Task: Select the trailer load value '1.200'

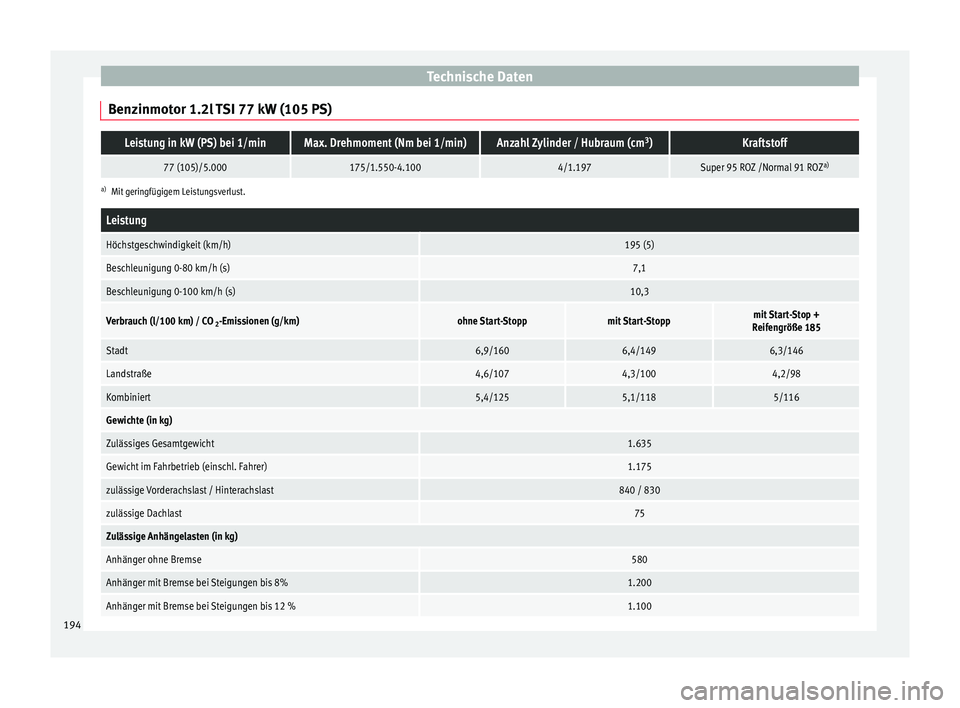Action: 639,582
